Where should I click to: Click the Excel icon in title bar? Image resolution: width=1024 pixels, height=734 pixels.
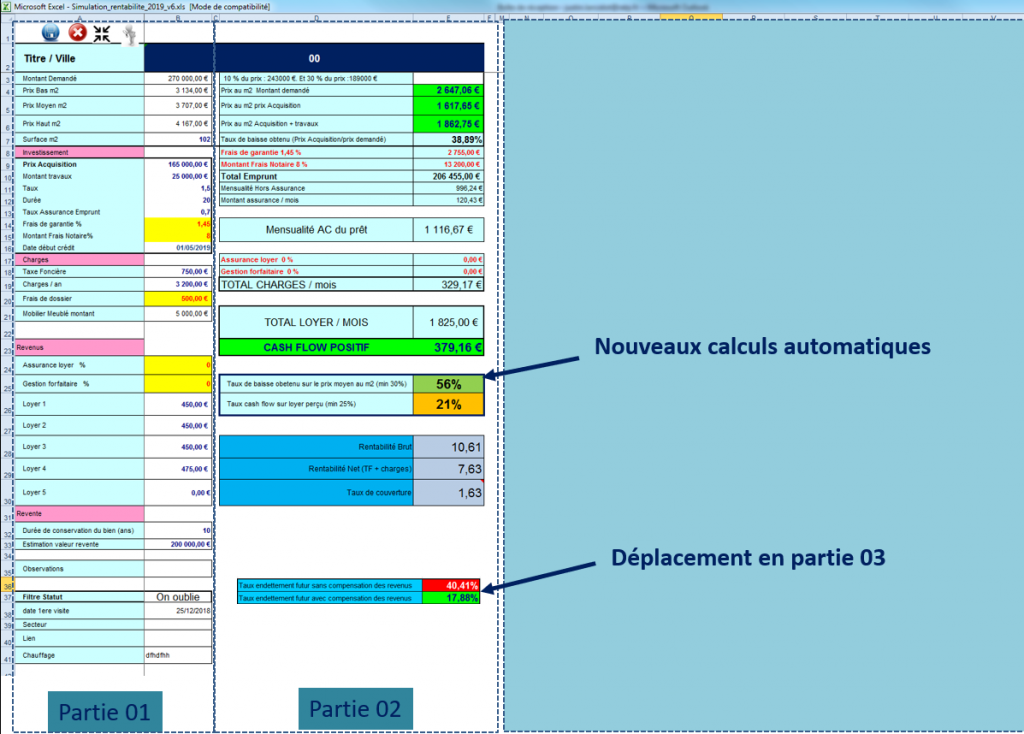coord(6,6)
